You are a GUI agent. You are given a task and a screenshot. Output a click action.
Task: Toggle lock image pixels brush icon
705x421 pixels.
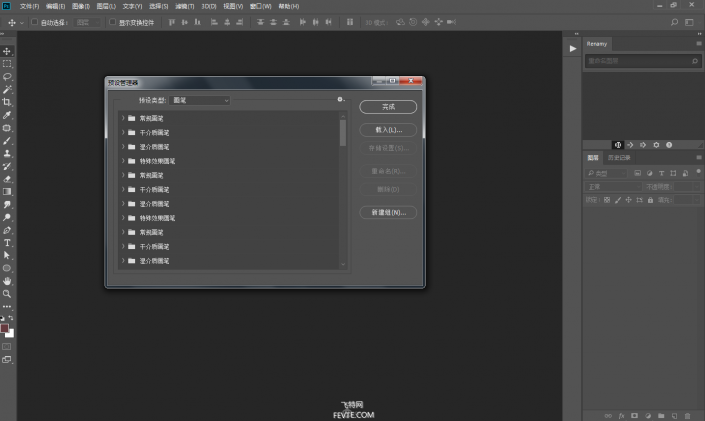618,200
